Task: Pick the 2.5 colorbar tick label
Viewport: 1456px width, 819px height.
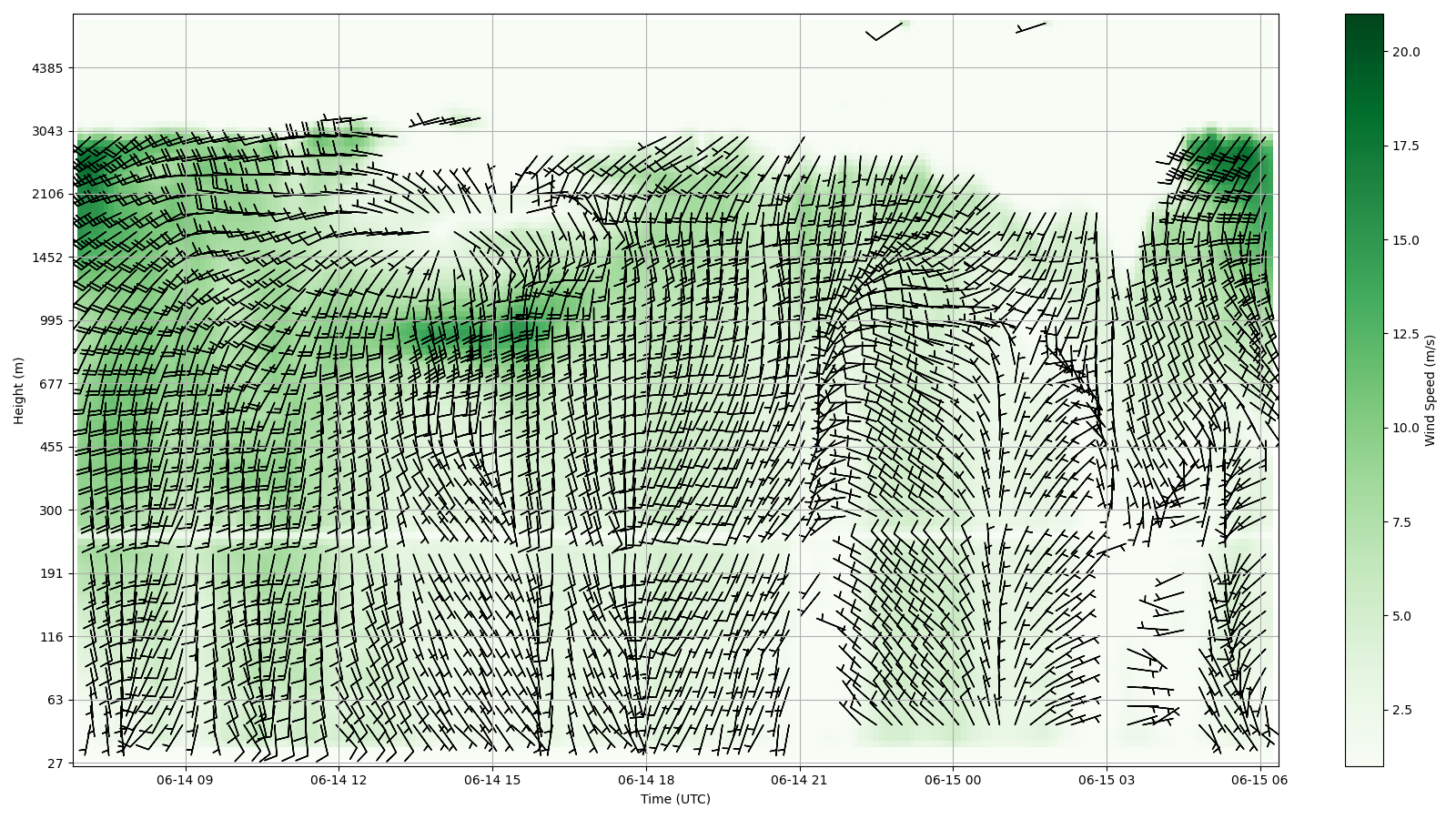Action: [1402, 710]
